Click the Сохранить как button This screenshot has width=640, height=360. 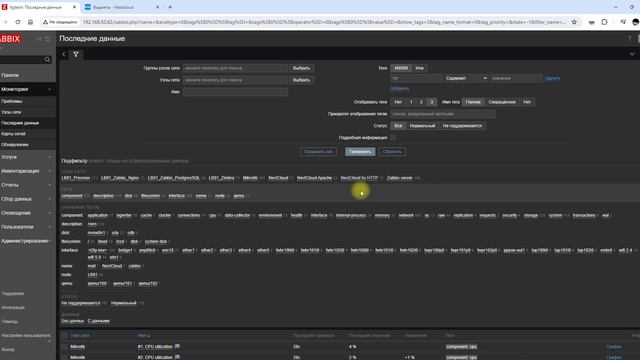[x=318, y=151]
